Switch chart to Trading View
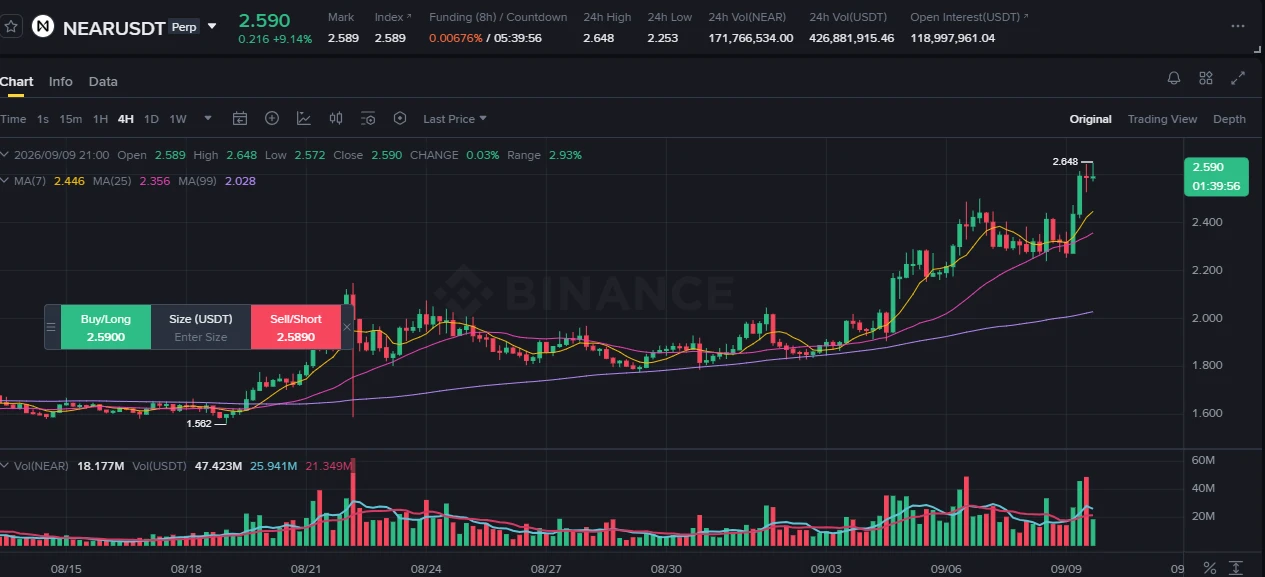Image resolution: width=1265 pixels, height=577 pixels. coord(1162,119)
